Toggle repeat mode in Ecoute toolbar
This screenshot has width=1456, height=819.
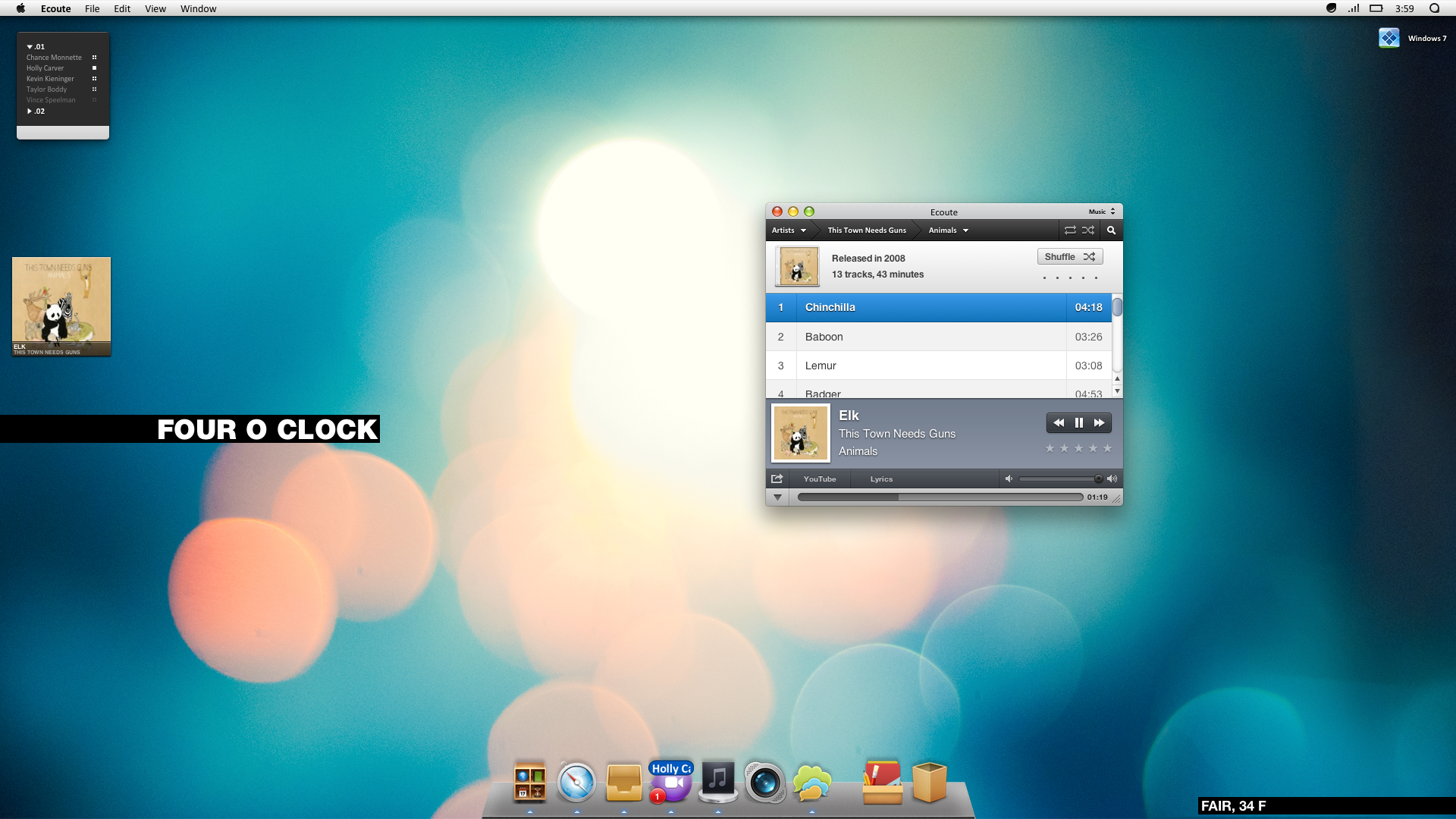[x=1070, y=231]
